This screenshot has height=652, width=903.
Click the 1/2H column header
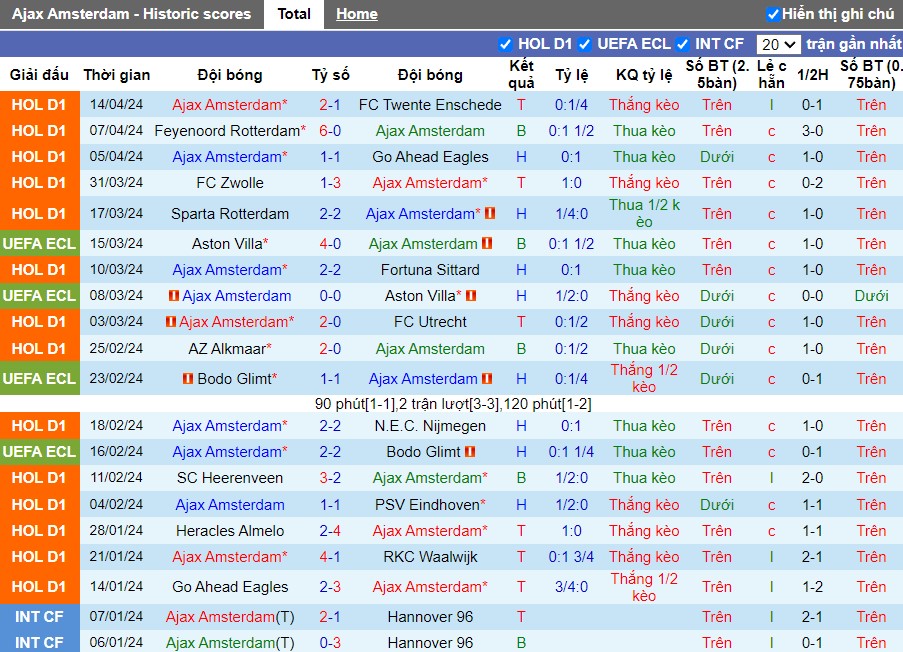tap(812, 74)
